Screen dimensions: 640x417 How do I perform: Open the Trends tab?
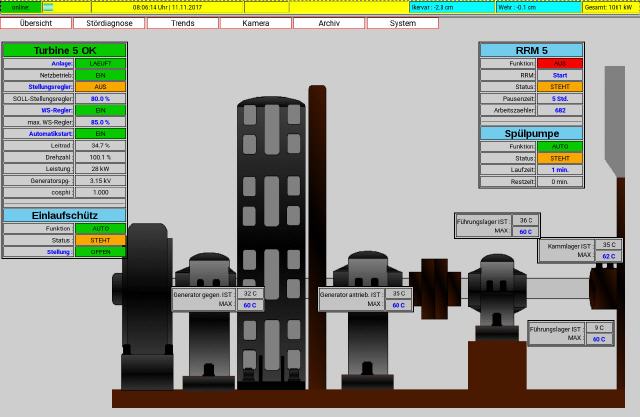[183, 22]
